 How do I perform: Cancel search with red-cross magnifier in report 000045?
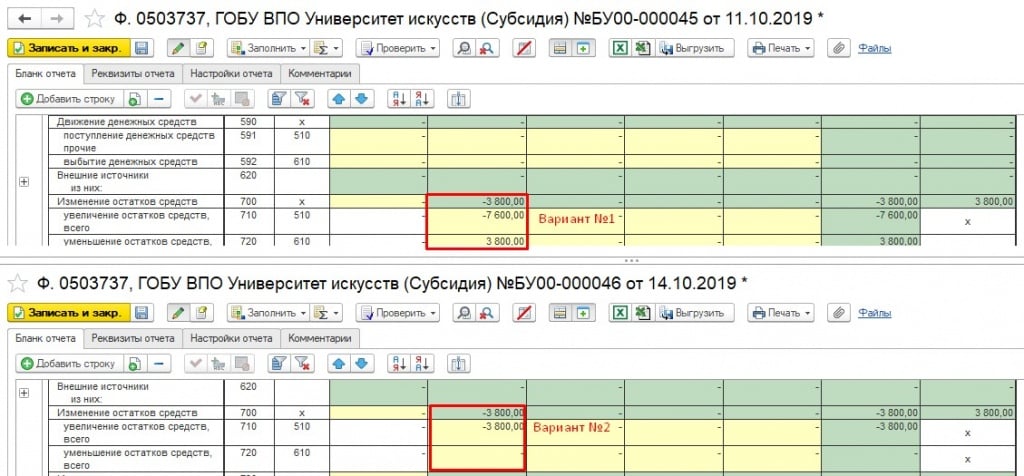[486, 48]
